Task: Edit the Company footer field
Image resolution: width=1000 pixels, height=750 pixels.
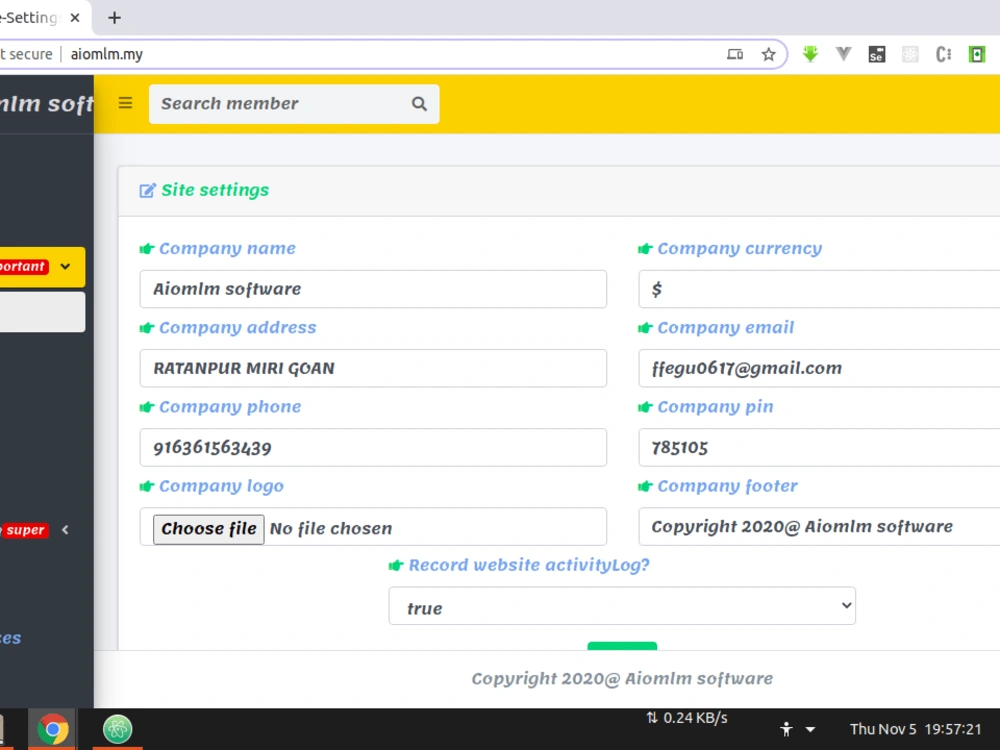Action: (x=820, y=526)
